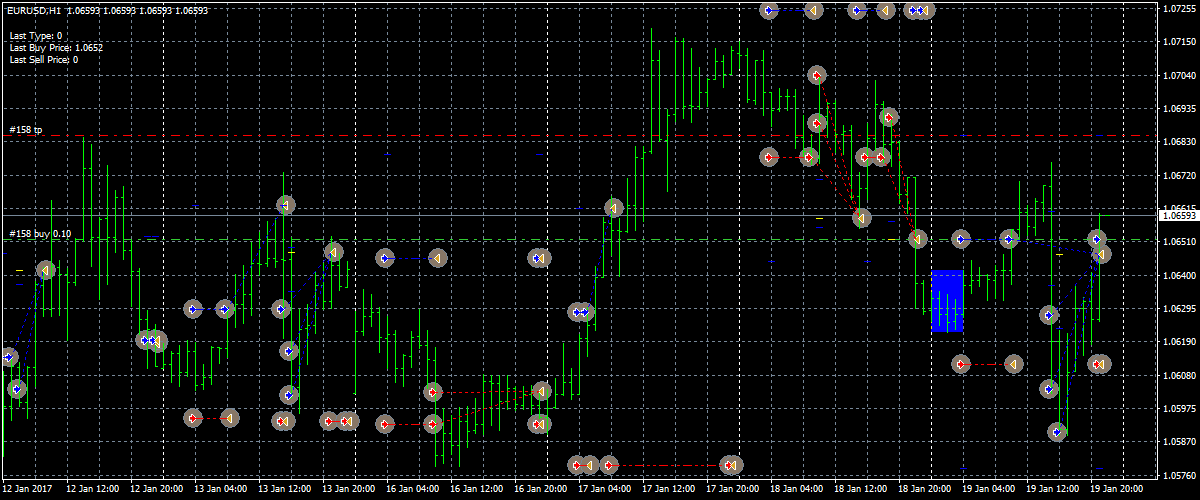Click the lowest blue buy arrow near 1.05870

pos(1057,432)
